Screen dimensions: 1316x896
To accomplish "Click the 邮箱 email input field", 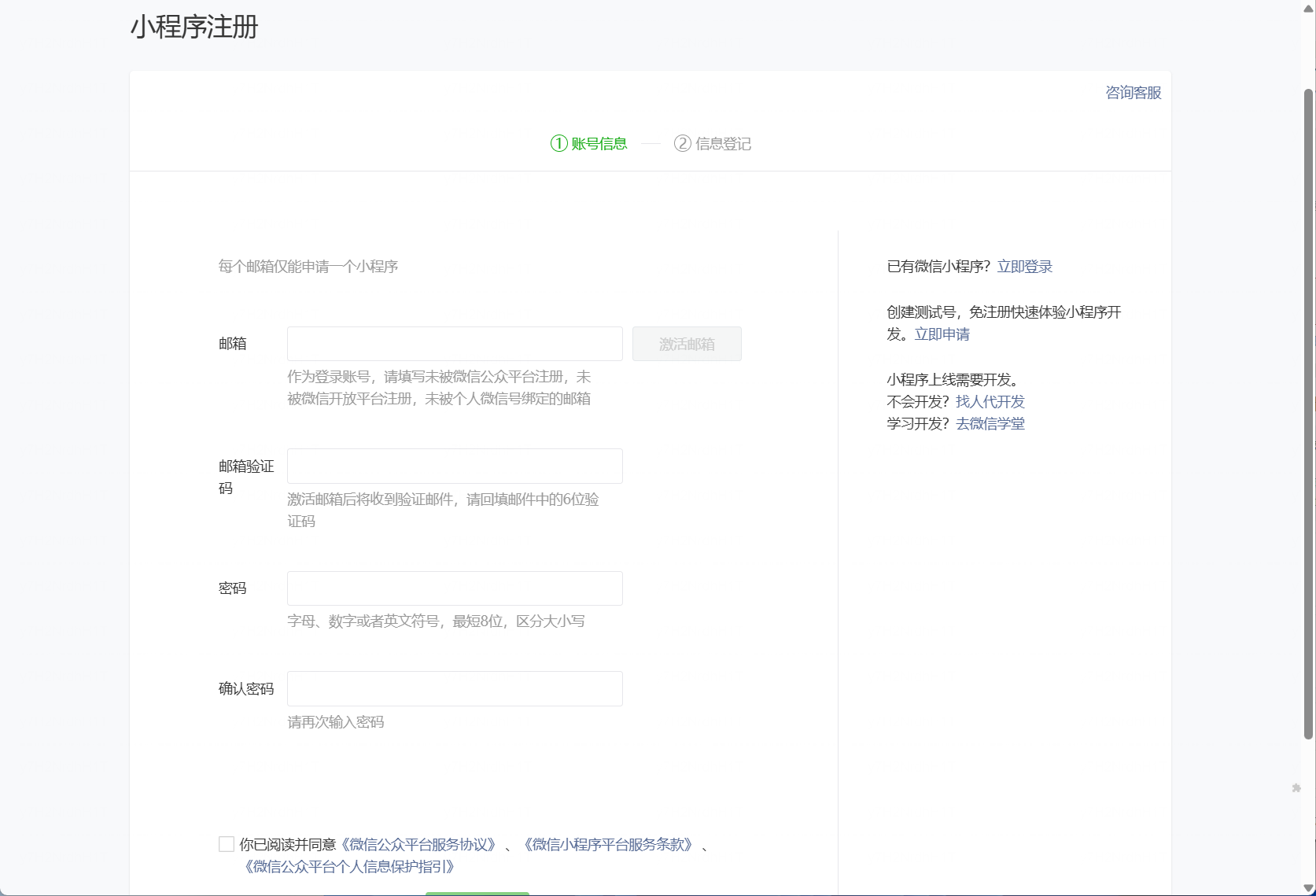I will tap(455, 344).
